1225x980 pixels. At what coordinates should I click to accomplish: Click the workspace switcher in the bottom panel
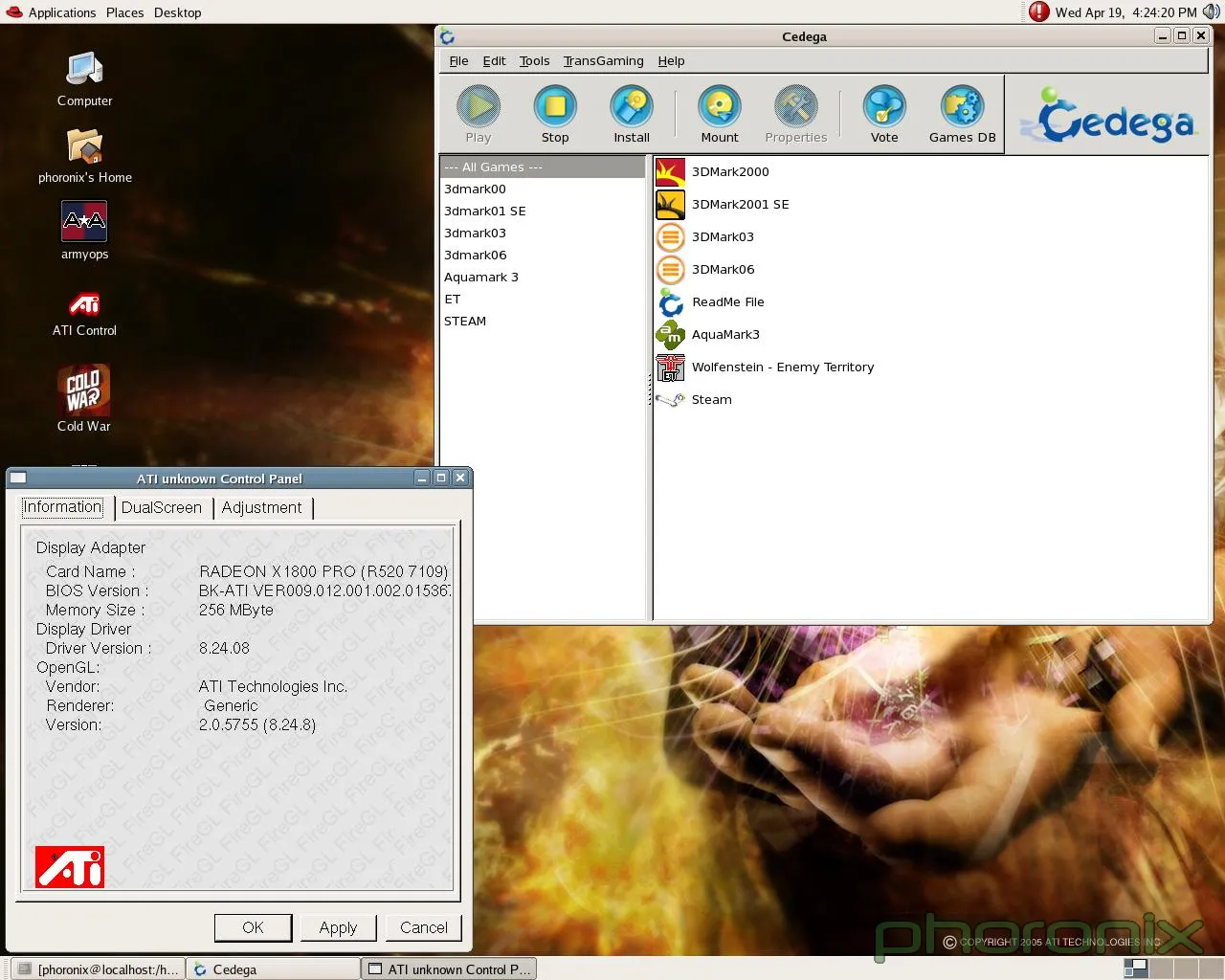point(1172,969)
